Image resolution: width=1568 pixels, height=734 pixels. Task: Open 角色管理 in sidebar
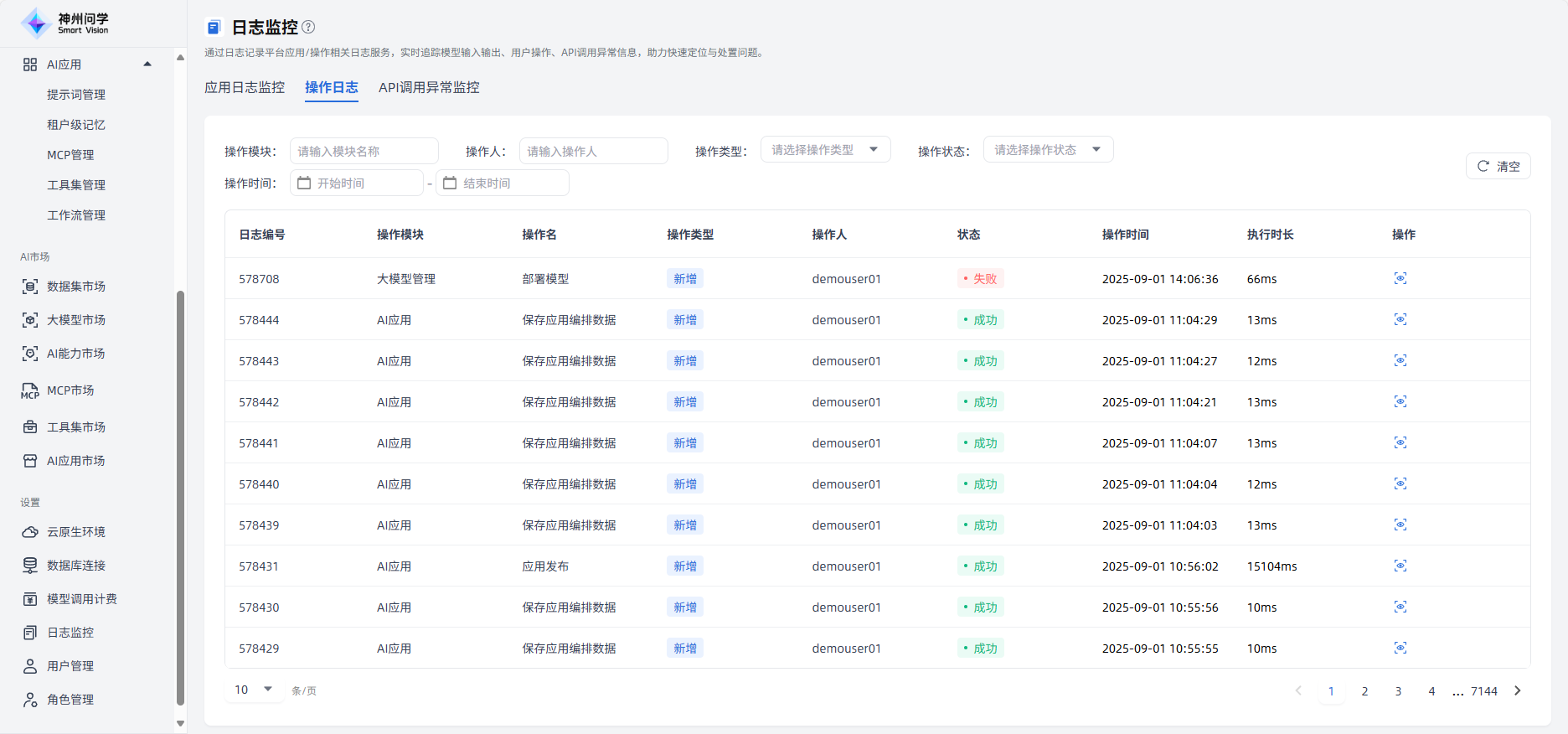pos(70,700)
